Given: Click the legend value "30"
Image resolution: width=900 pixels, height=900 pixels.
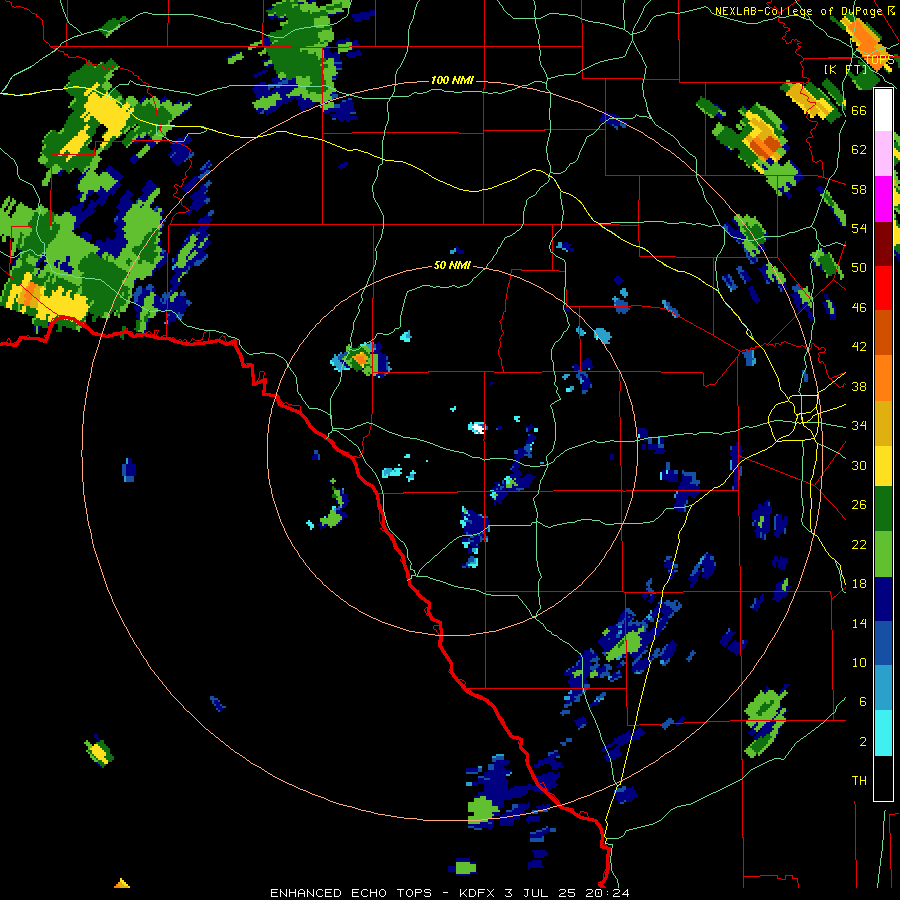Looking at the screenshot, I should click(859, 465).
